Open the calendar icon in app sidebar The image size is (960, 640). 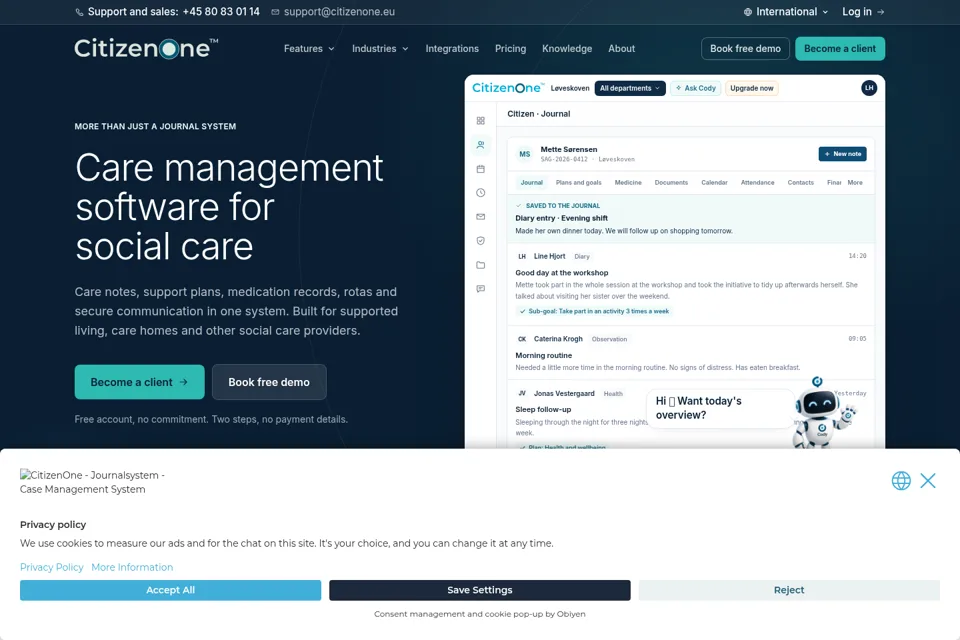[481, 169]
